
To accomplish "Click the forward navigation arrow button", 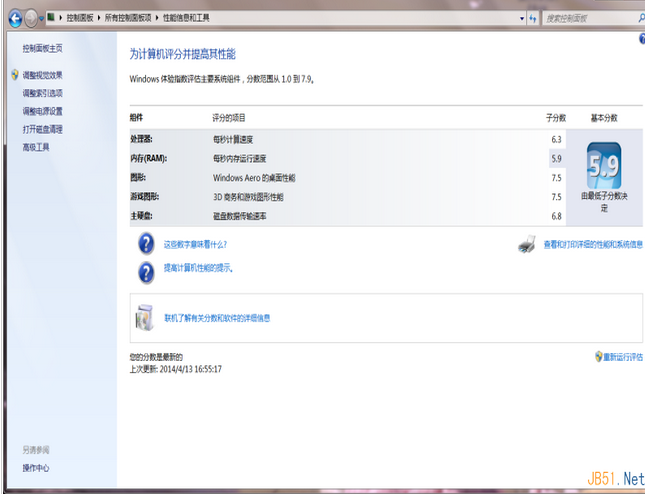I will coord(32,18).
